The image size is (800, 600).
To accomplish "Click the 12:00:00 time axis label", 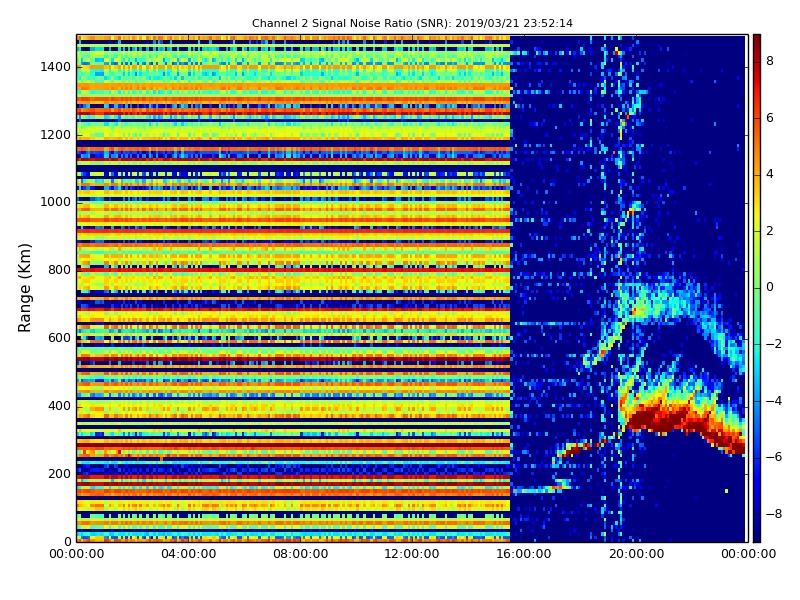I will click(412, 554).
